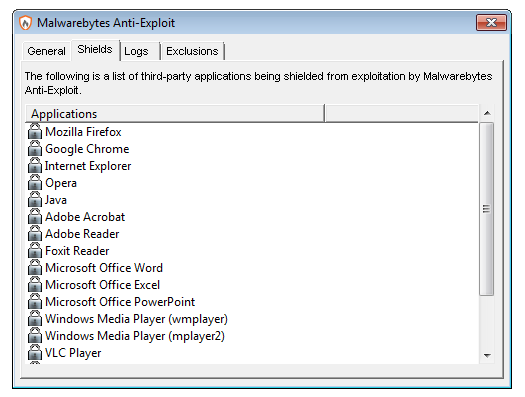Click the lock icon beside Microsoft Office PowerPoint
Image resolution: width=525 pixels, height=397 pixels.
pyautogui.click(x=35, y=302)
